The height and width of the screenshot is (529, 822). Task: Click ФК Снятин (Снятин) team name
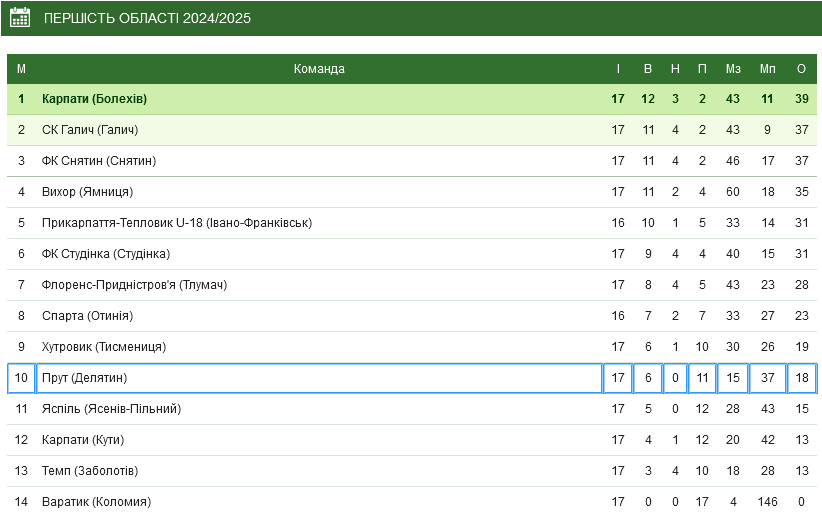pos(99,160)
